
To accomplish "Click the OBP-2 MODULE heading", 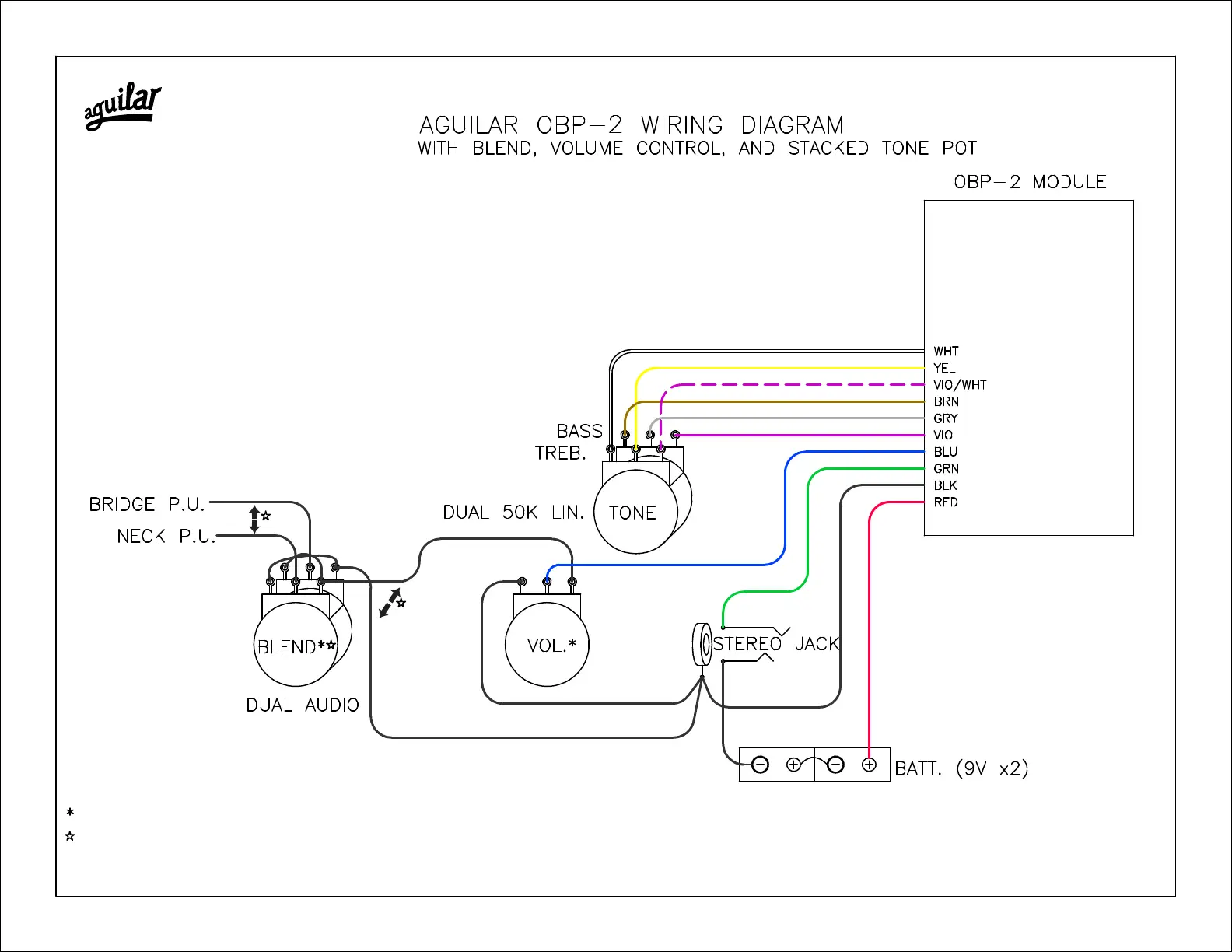I will [1030, 182].
